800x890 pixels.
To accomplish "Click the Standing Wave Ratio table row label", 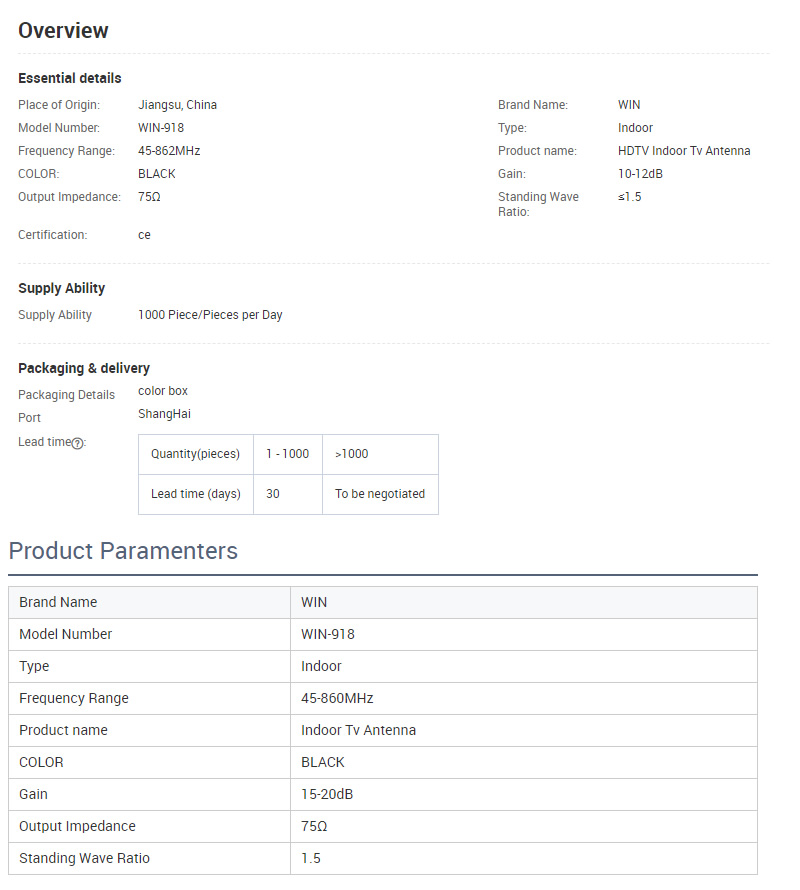I will (x=84, y=858).
